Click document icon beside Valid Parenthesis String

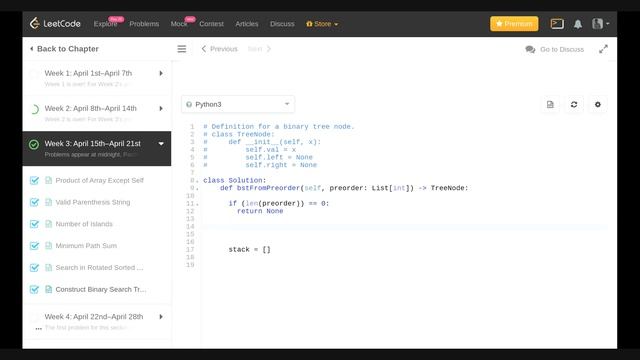pyautogui.click(x=49, y=202)
